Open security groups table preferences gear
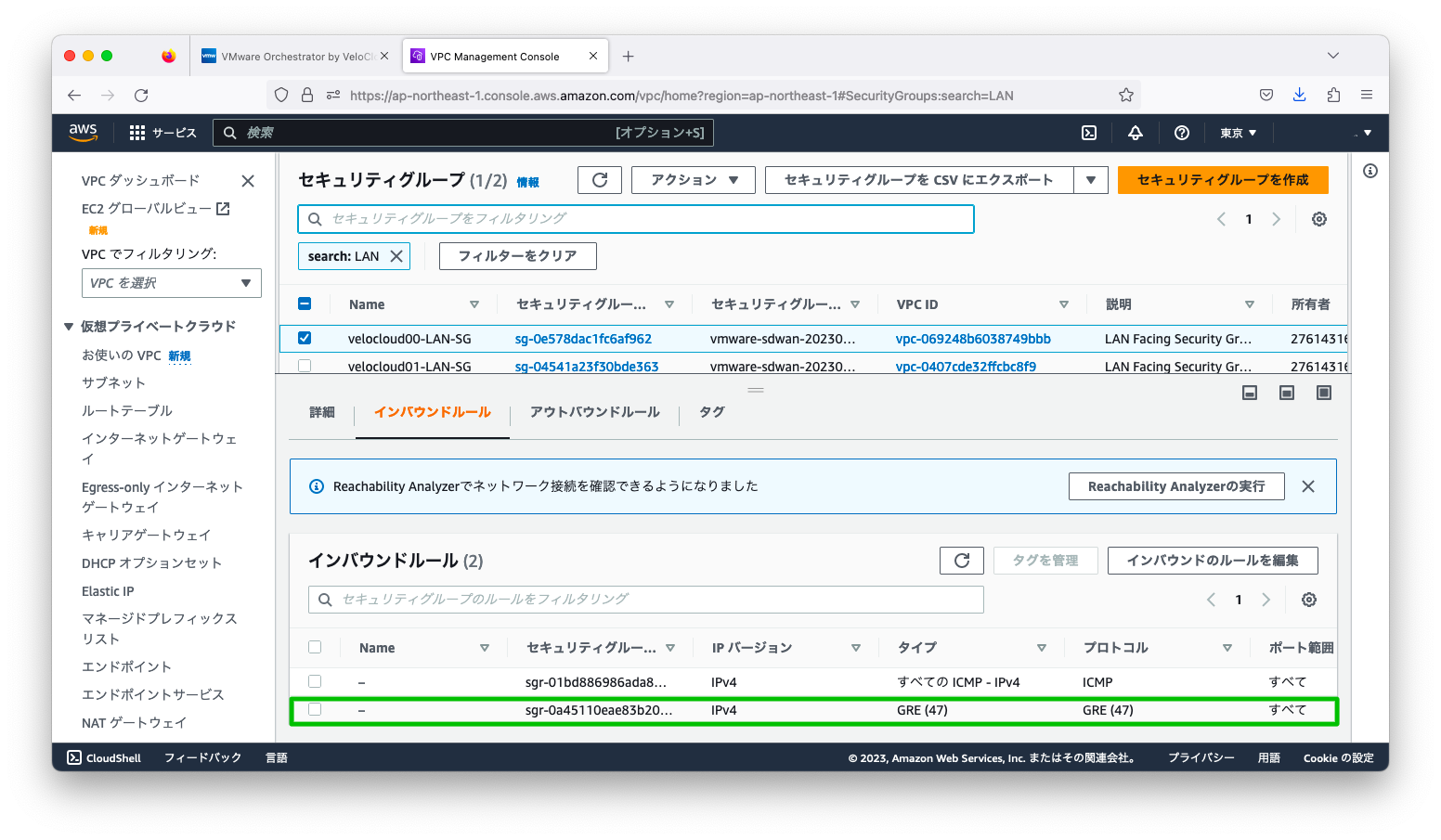Viewport: 1441px width, 840px height. point(1318,219)
